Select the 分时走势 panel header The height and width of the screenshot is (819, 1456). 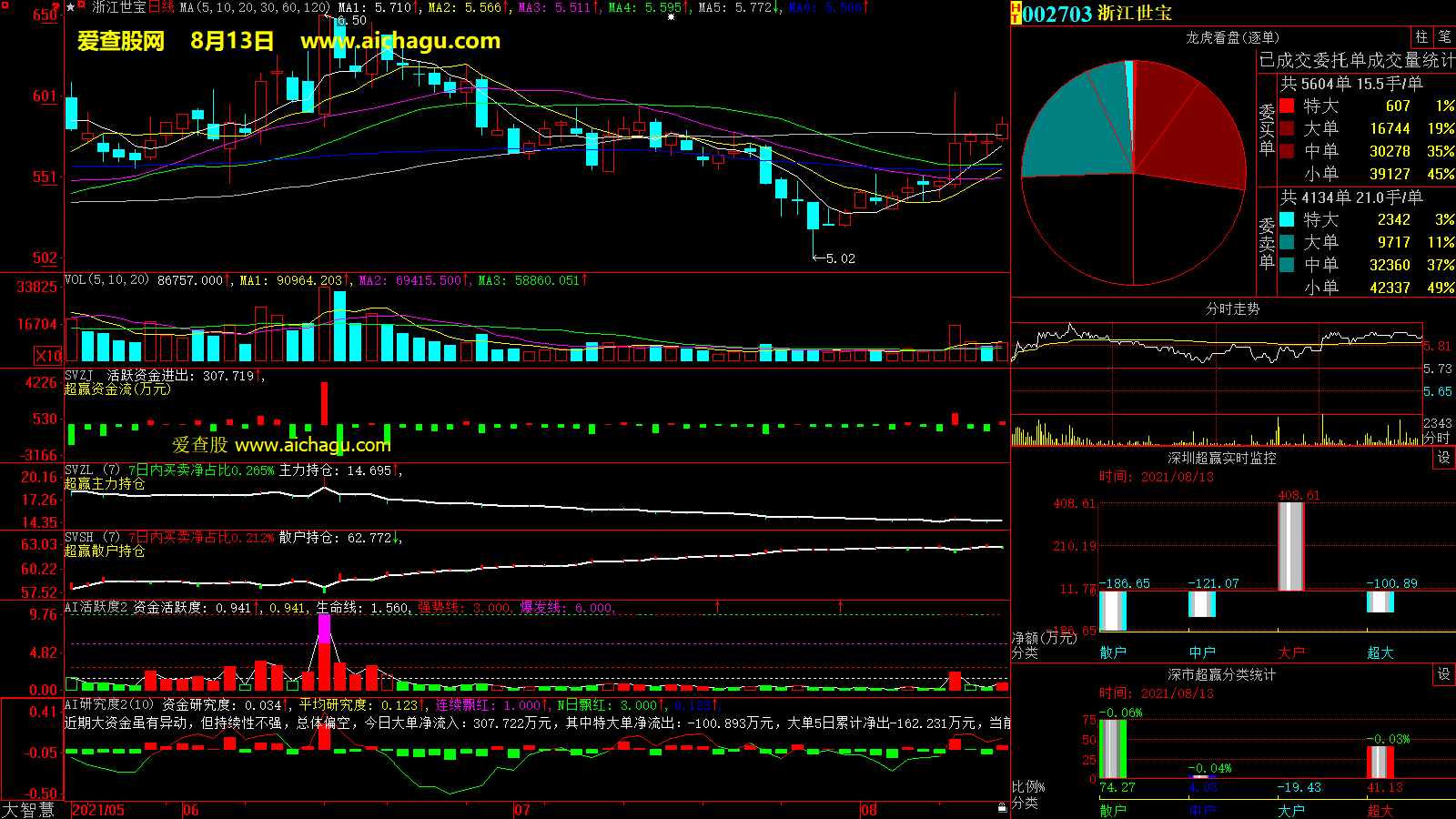pos(1232,308)
